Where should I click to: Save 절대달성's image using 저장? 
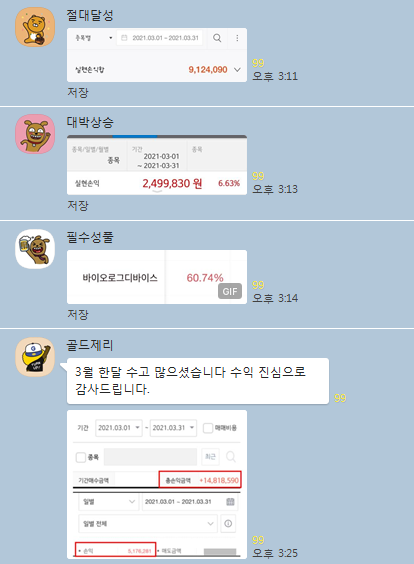click(x=78, y=92)
